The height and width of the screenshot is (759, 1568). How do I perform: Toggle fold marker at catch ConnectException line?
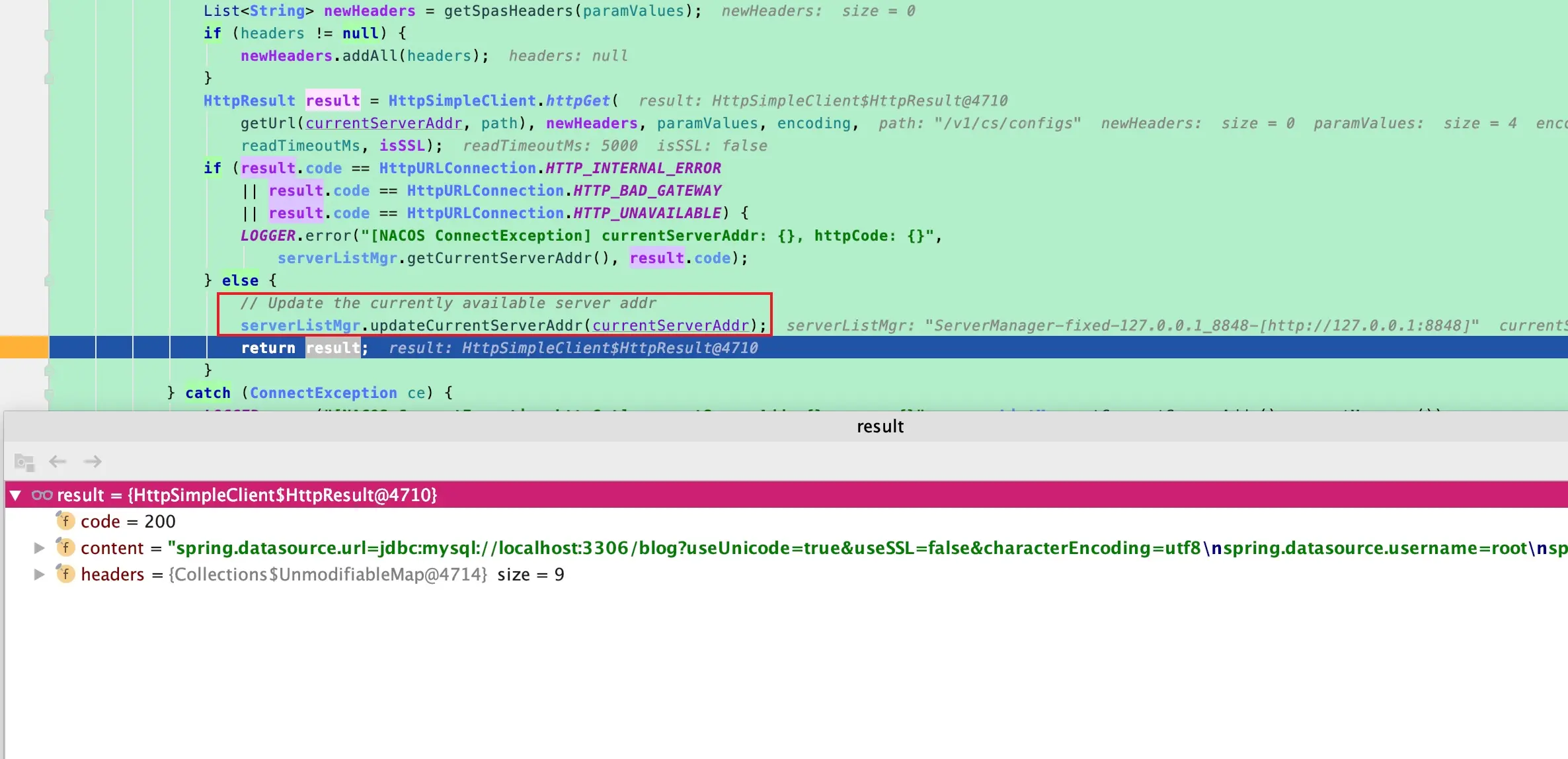pyautogui.click(x=48, y=393)
